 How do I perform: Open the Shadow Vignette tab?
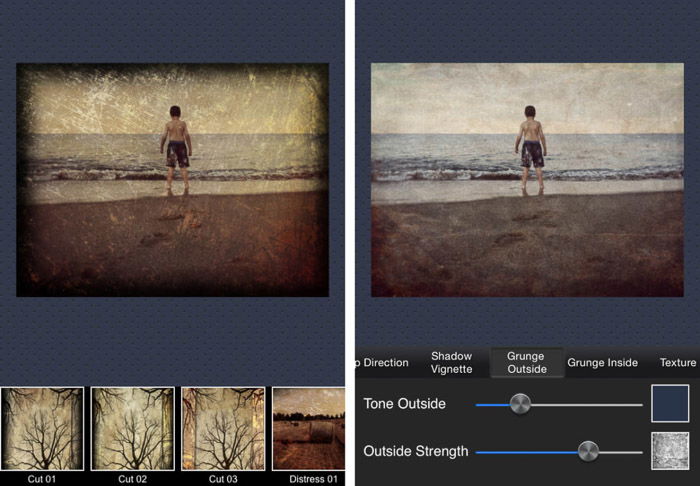tap(451, 362)
